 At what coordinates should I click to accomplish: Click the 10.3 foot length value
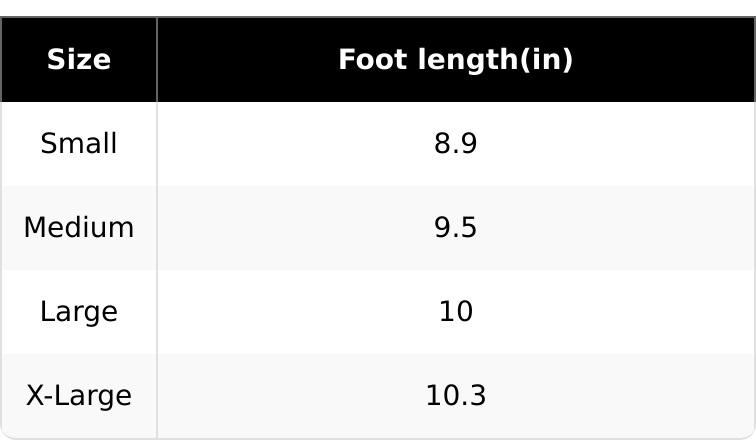click(455, 396)
